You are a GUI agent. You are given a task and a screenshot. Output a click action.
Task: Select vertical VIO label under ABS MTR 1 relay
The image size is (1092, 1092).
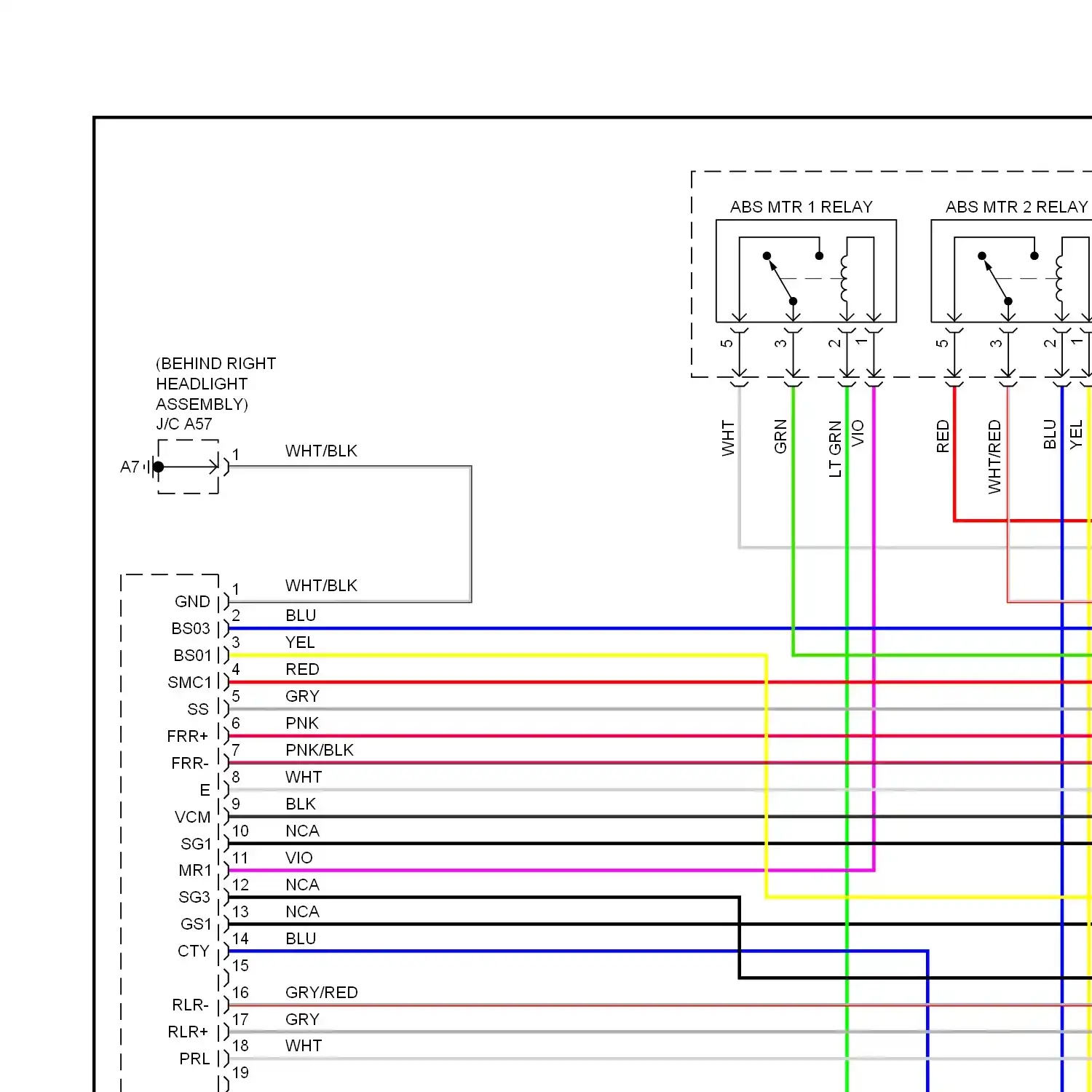click(858, 433)
